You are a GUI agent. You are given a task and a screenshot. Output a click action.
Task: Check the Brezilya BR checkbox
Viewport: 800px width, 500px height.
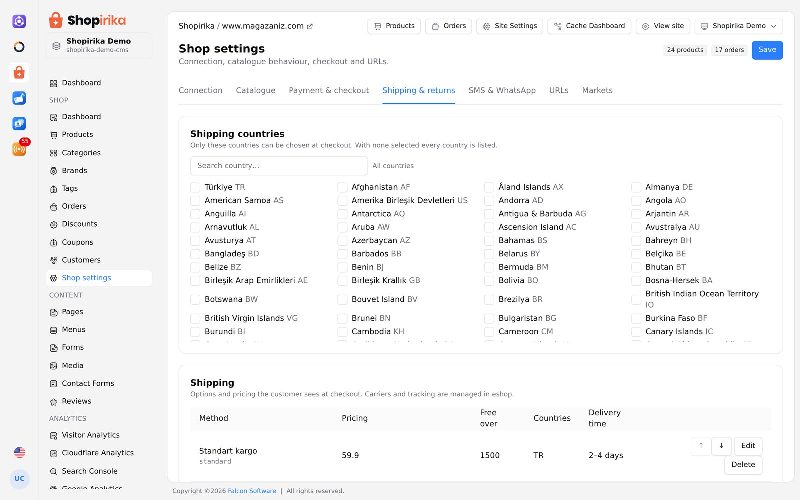point(489,299)
